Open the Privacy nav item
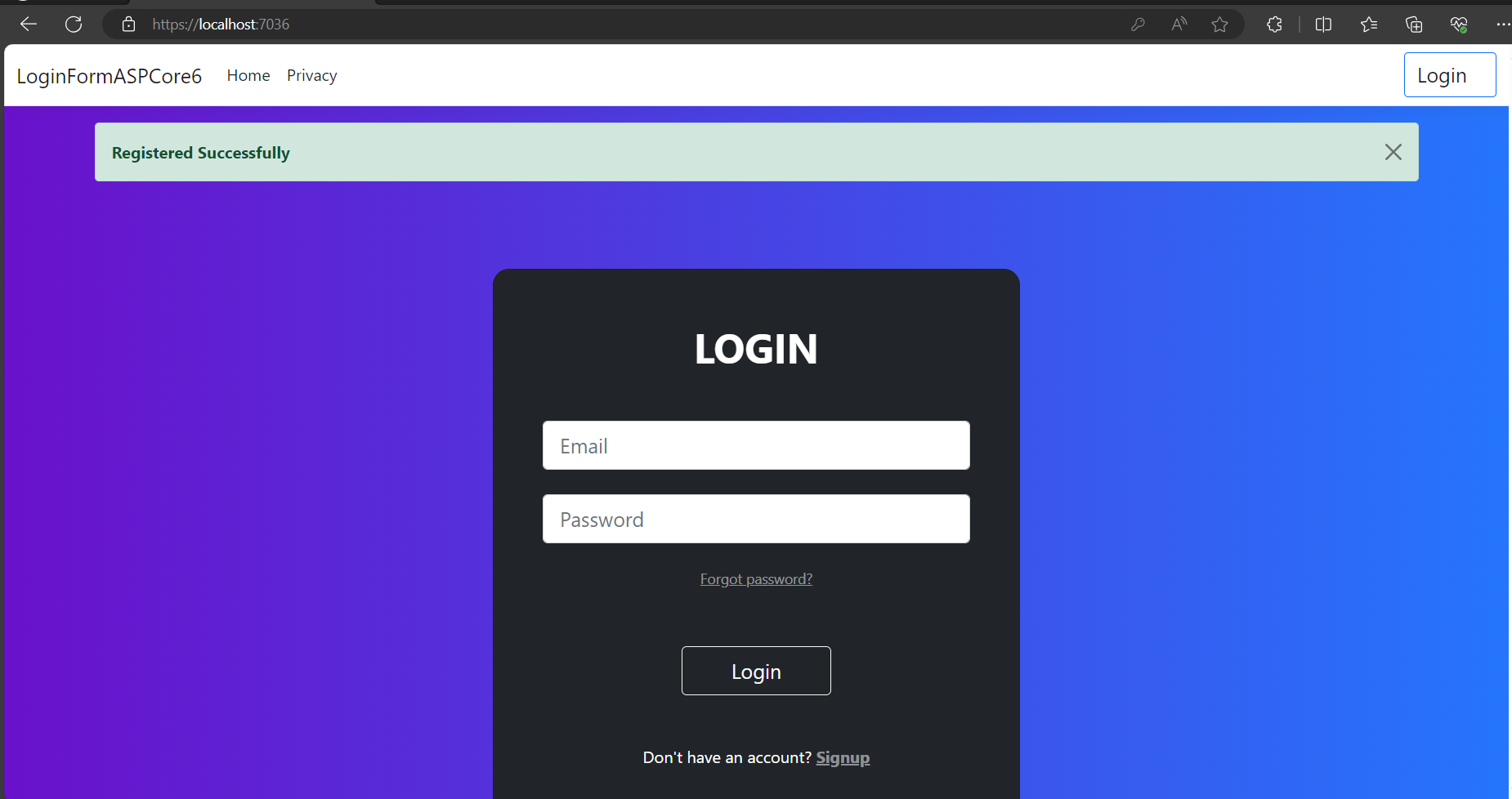 pyautogui.click(x=311, y=75)
